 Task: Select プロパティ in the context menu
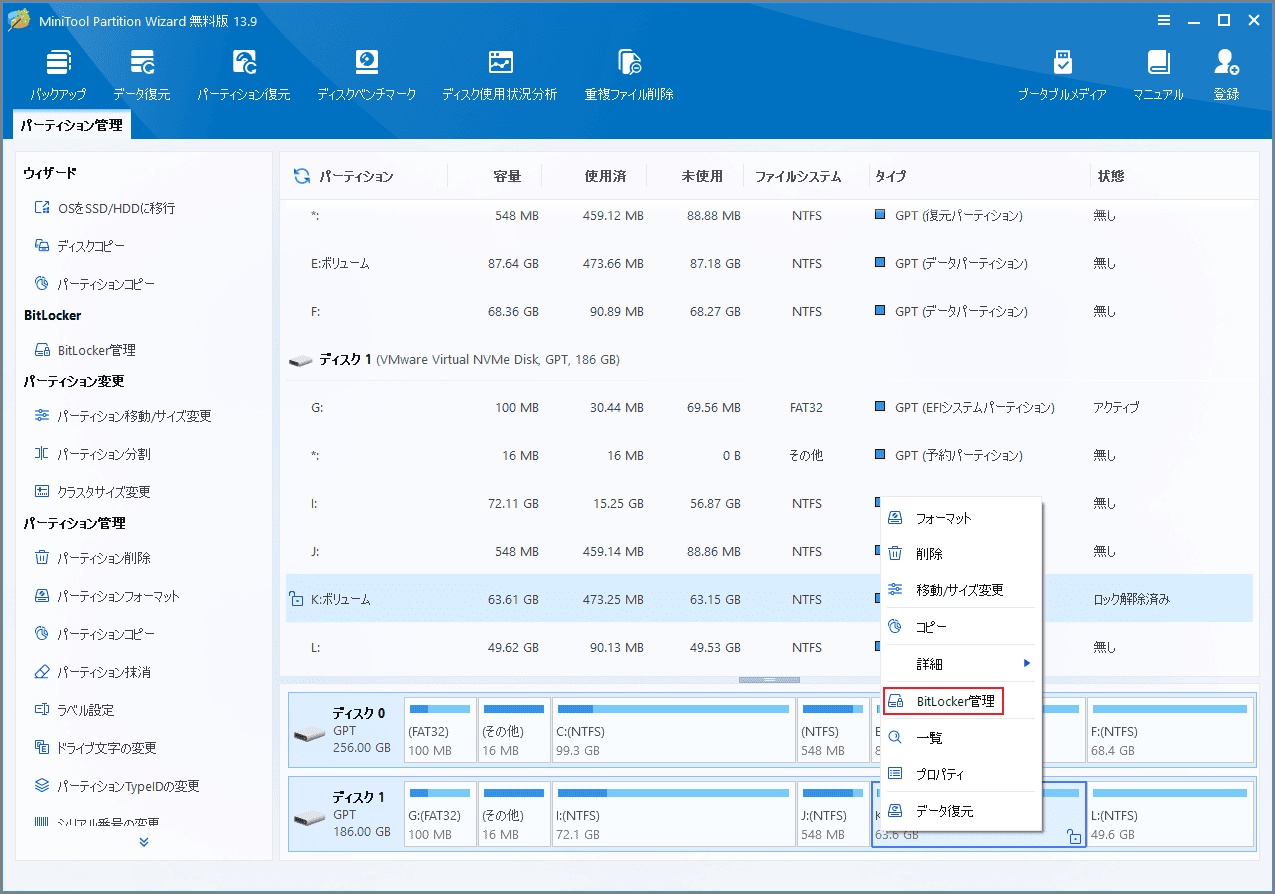[x=960, y=774]
